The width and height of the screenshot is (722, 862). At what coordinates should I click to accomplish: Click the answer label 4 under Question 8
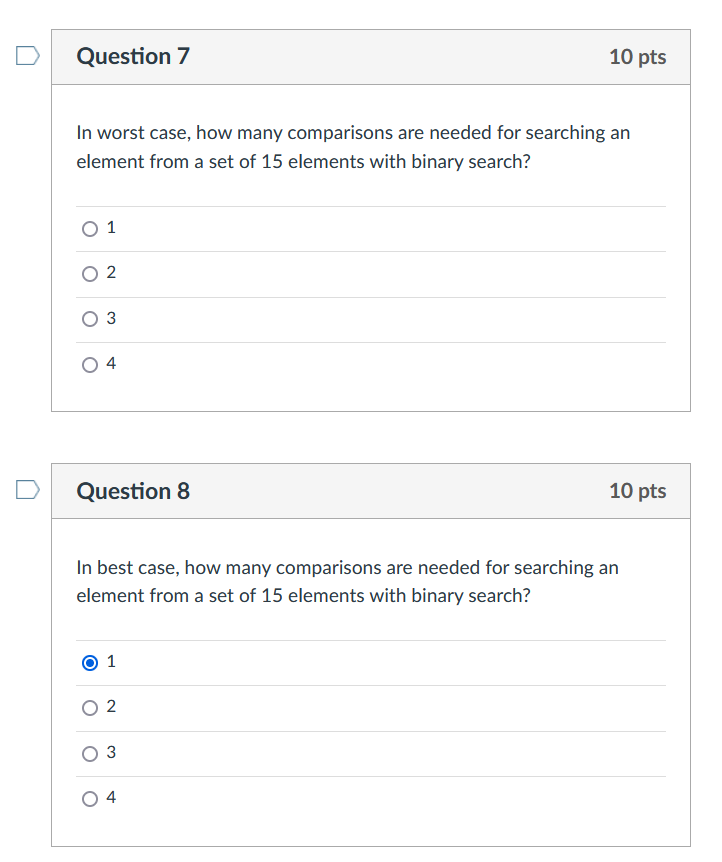[111, 798]
